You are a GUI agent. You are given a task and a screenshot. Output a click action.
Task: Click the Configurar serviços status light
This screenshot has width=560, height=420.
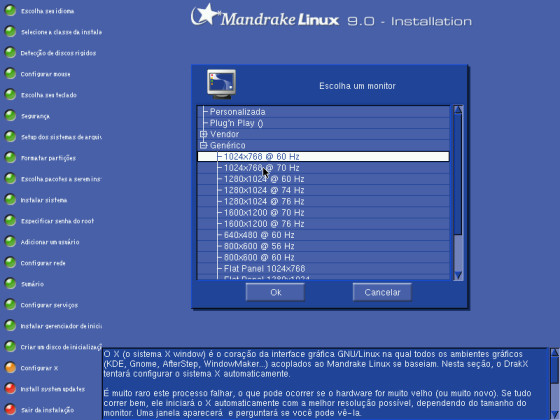pos(10,305)
